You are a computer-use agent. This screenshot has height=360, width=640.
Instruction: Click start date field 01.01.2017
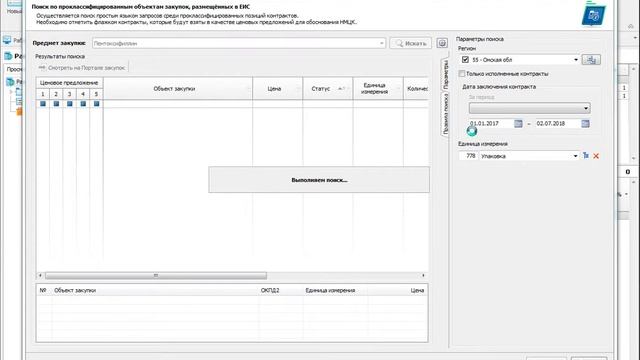tap(491, 123)
